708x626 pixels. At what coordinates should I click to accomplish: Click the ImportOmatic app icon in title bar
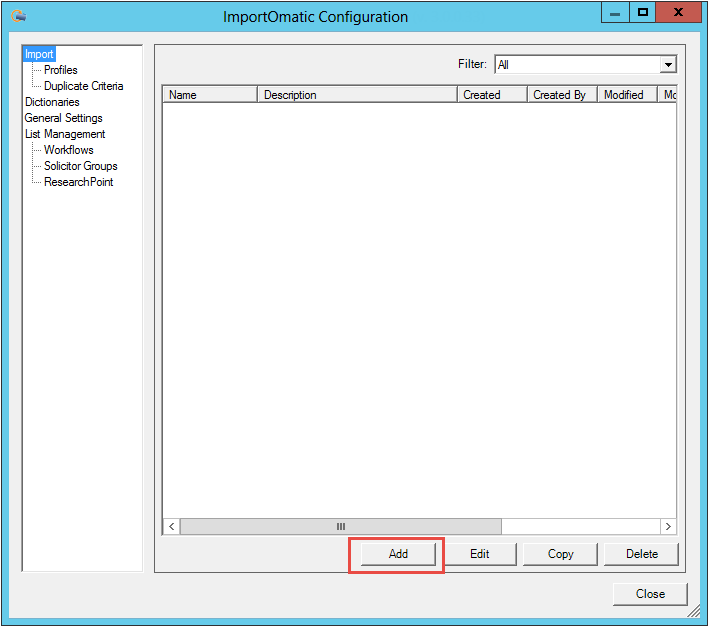pyautogui.click(x=18, y=16)
